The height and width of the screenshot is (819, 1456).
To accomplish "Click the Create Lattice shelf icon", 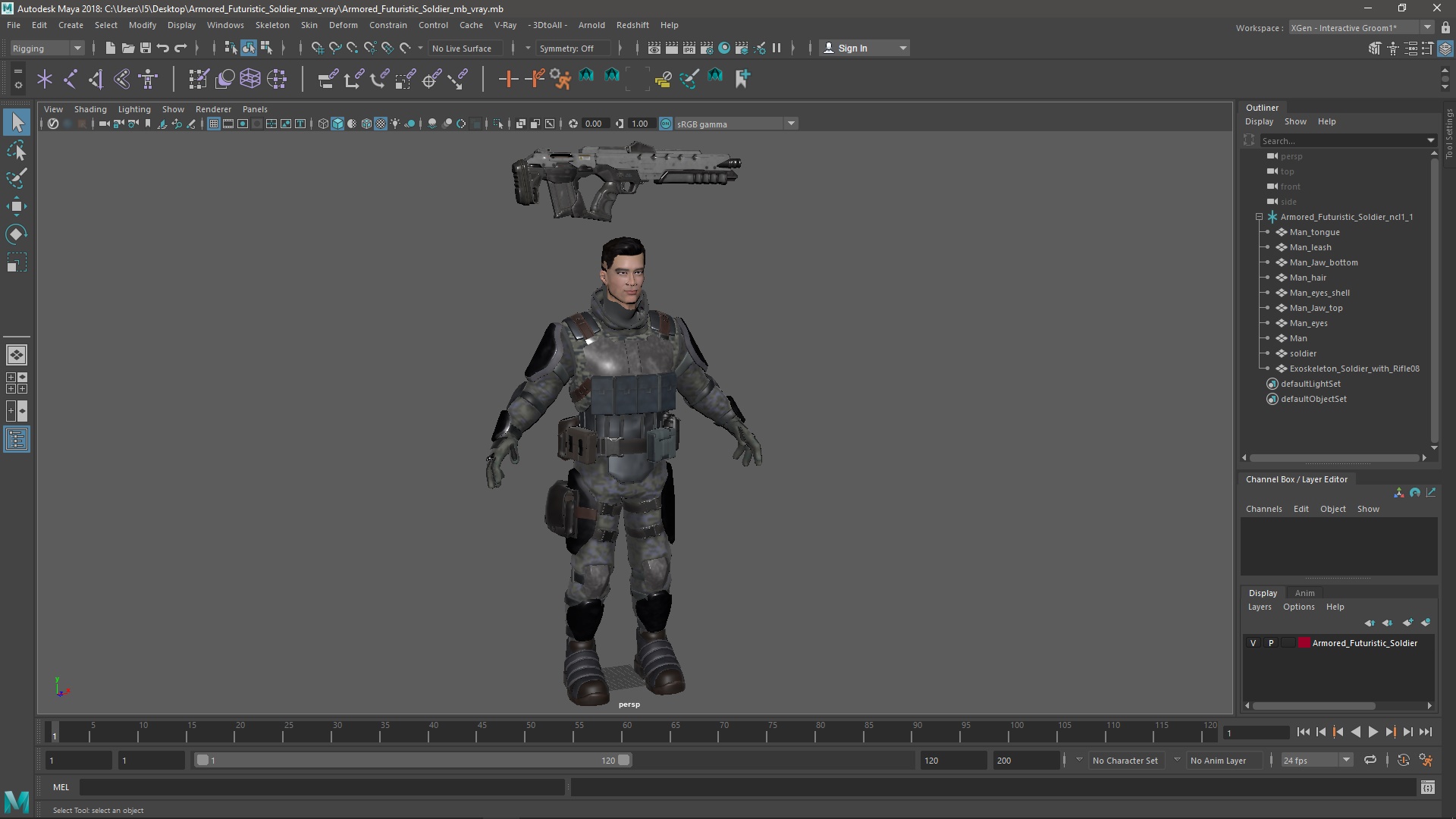I will click(250, 79).
